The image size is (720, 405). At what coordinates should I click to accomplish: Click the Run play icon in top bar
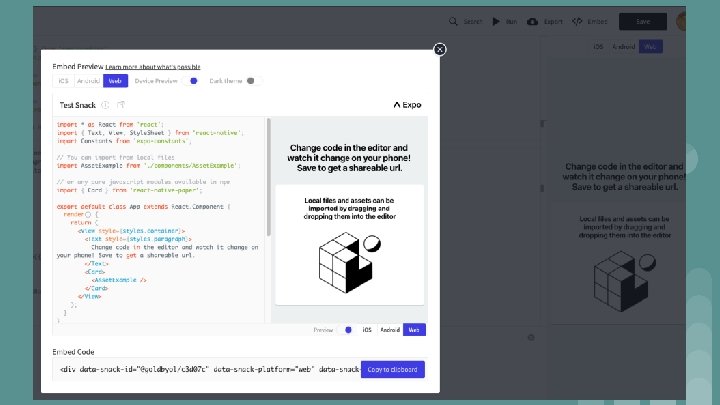tap(496, 22)
